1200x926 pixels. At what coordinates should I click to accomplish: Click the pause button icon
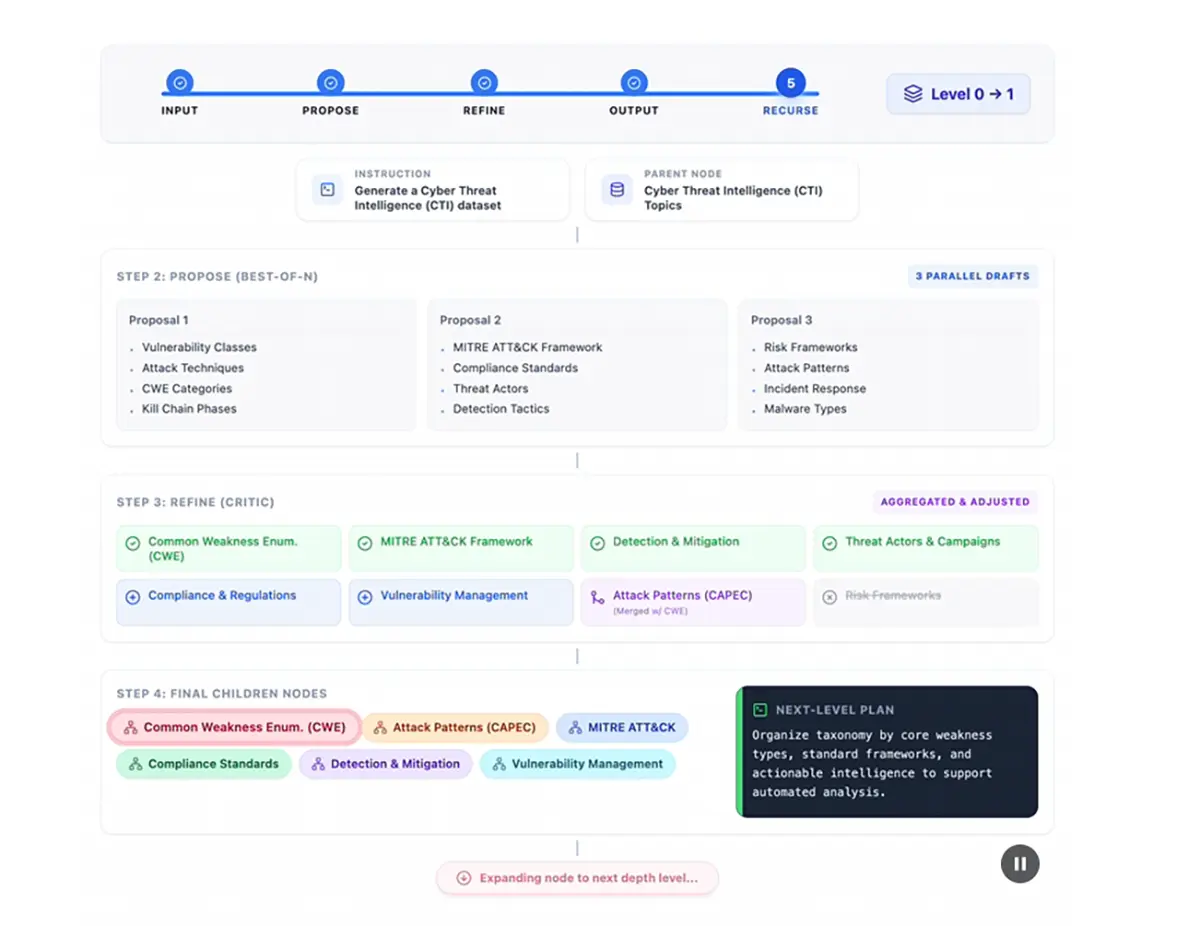point(1020,864)
